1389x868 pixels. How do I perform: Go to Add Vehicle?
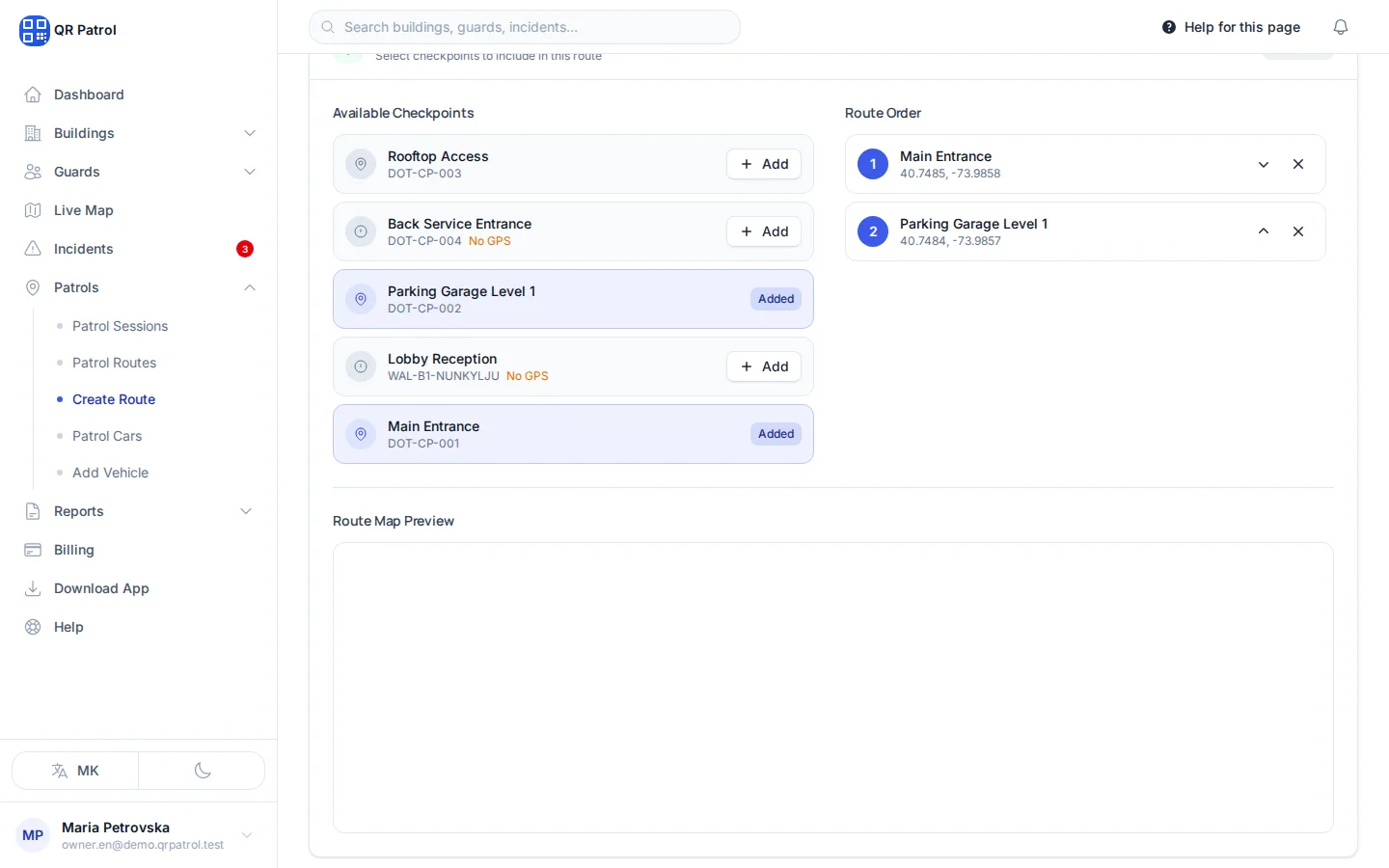[x=110, y=473]
